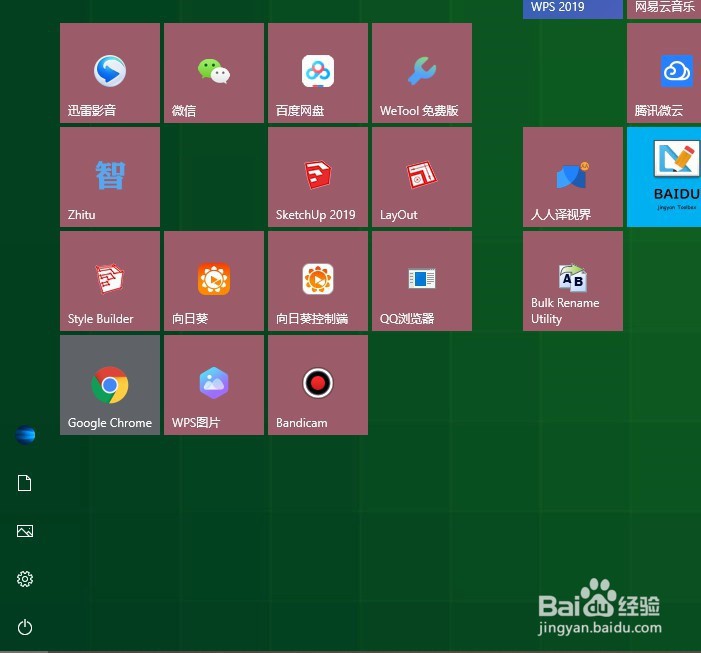Image resolution: width=701 pixels, height=653 pixels.
Task: Open the WPS 2019 tile
Action: tap(573, 9)
